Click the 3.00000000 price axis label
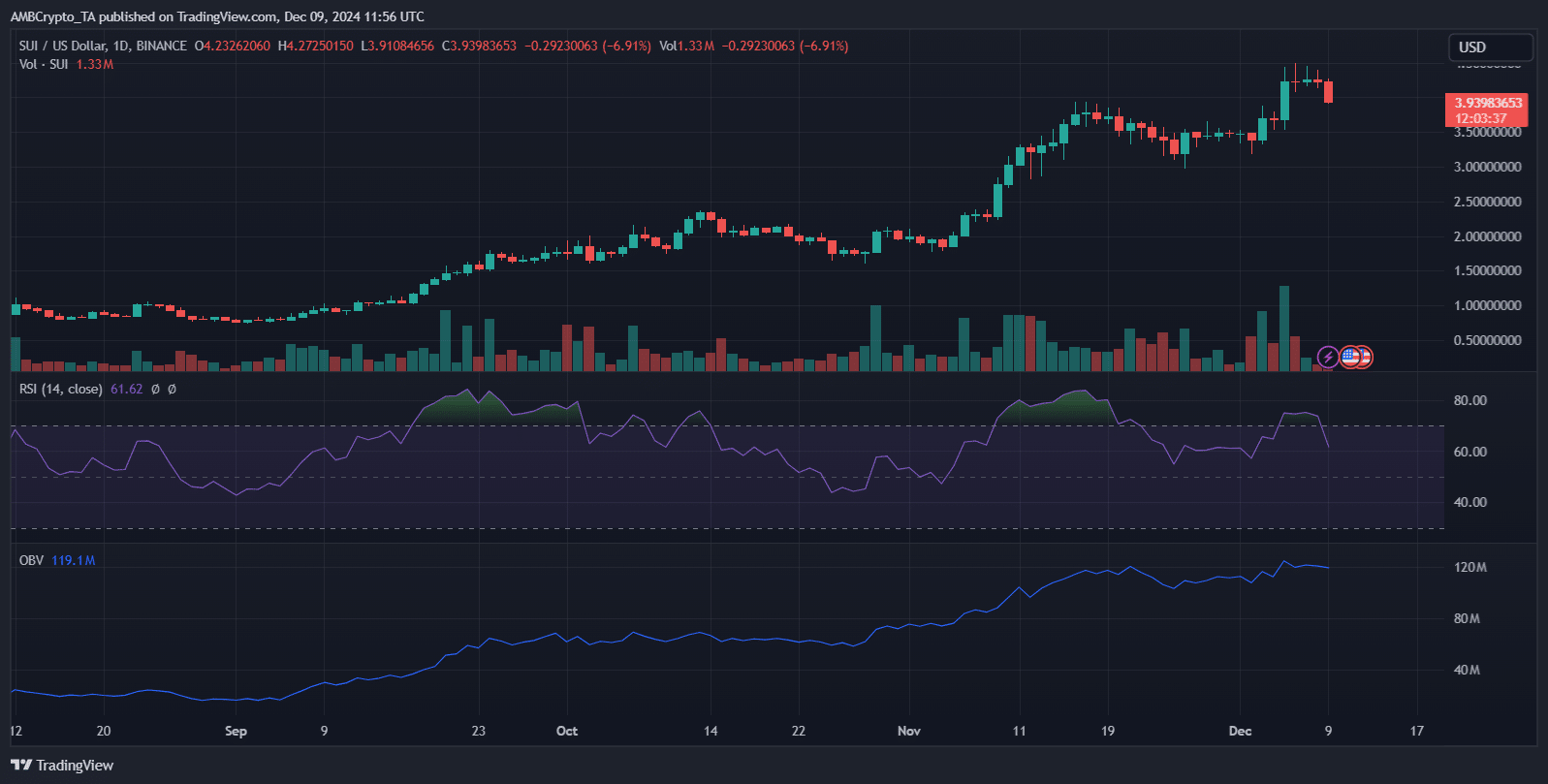The width and height of the screenshot is (1548, 784). [x=1487, y=167]
